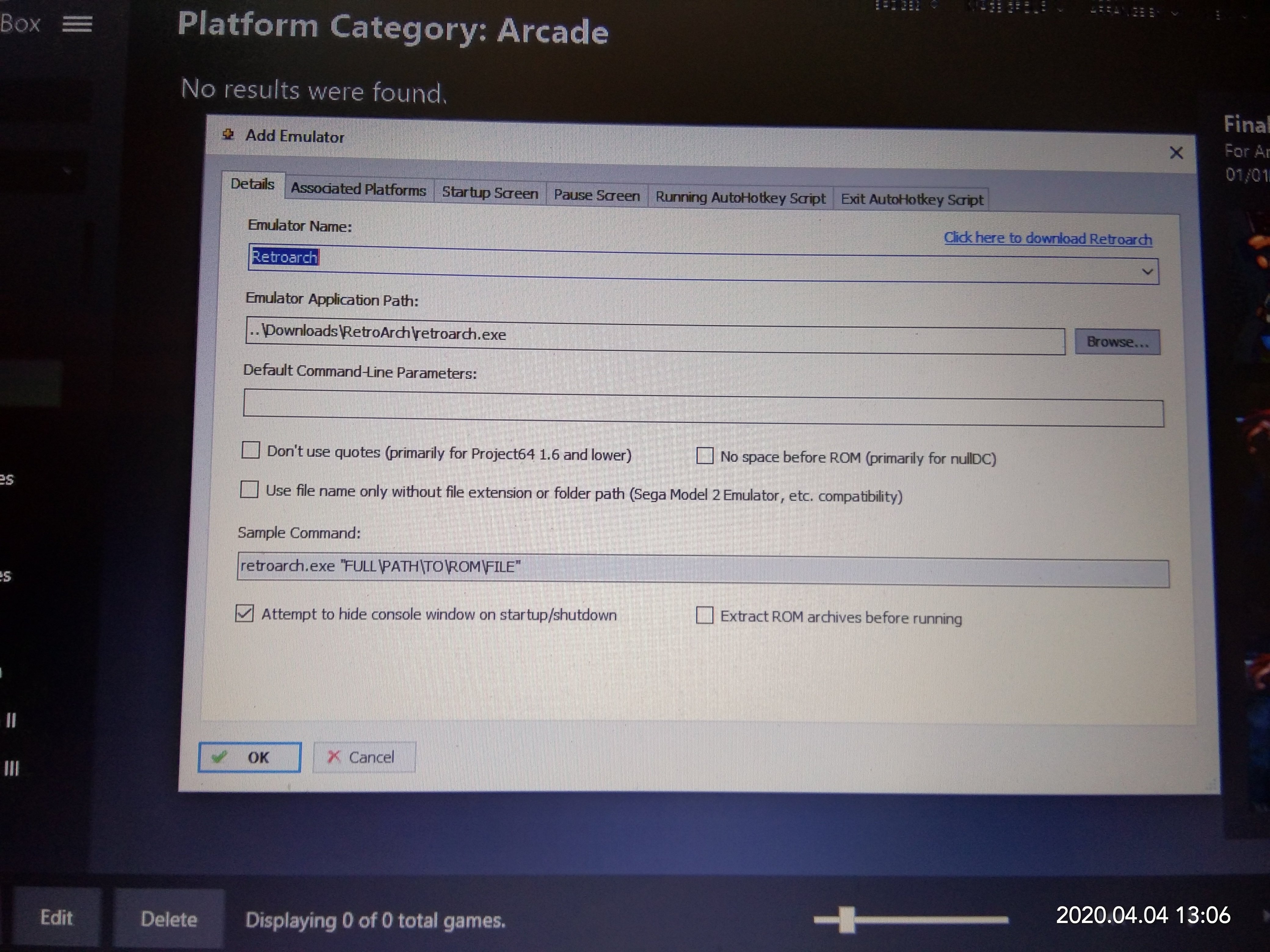Screen dimensions: 1270x952
Task: Open the Startup Screen tab
Action: click(x=490, y=192)
